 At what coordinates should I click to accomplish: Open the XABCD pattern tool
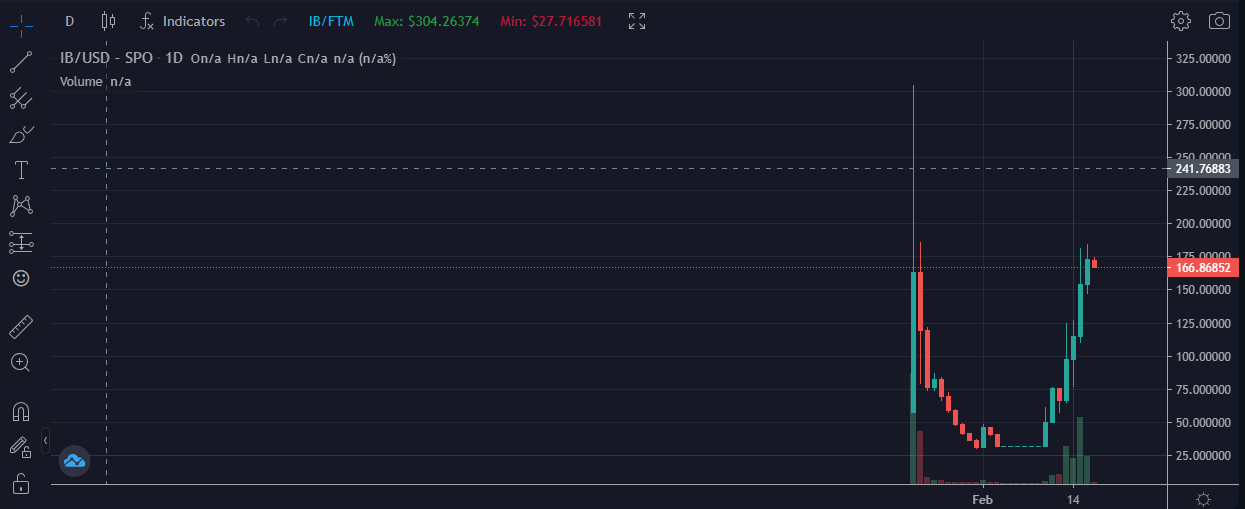click(x=21, y=206)
